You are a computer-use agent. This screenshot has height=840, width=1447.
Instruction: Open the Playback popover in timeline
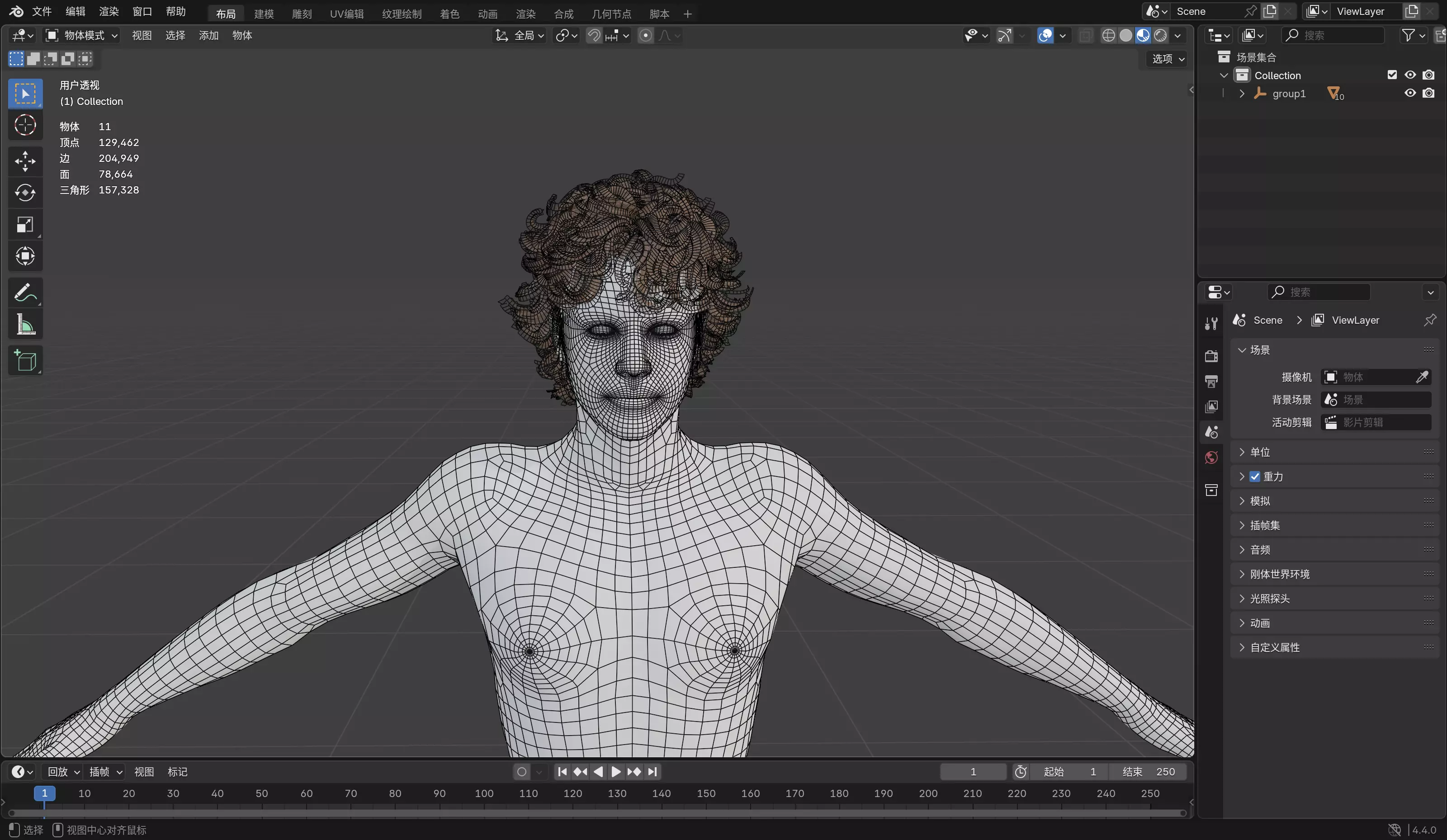click(63, 772)
